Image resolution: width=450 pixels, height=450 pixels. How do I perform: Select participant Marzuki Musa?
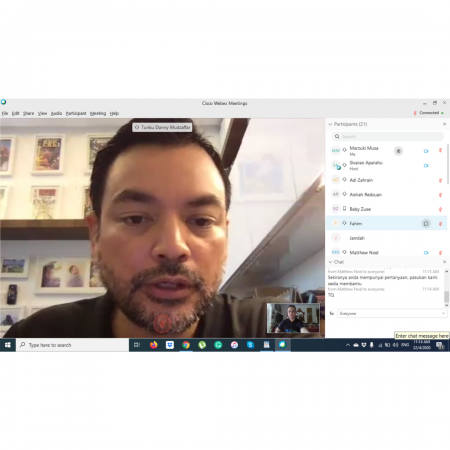tap(386, 151)
